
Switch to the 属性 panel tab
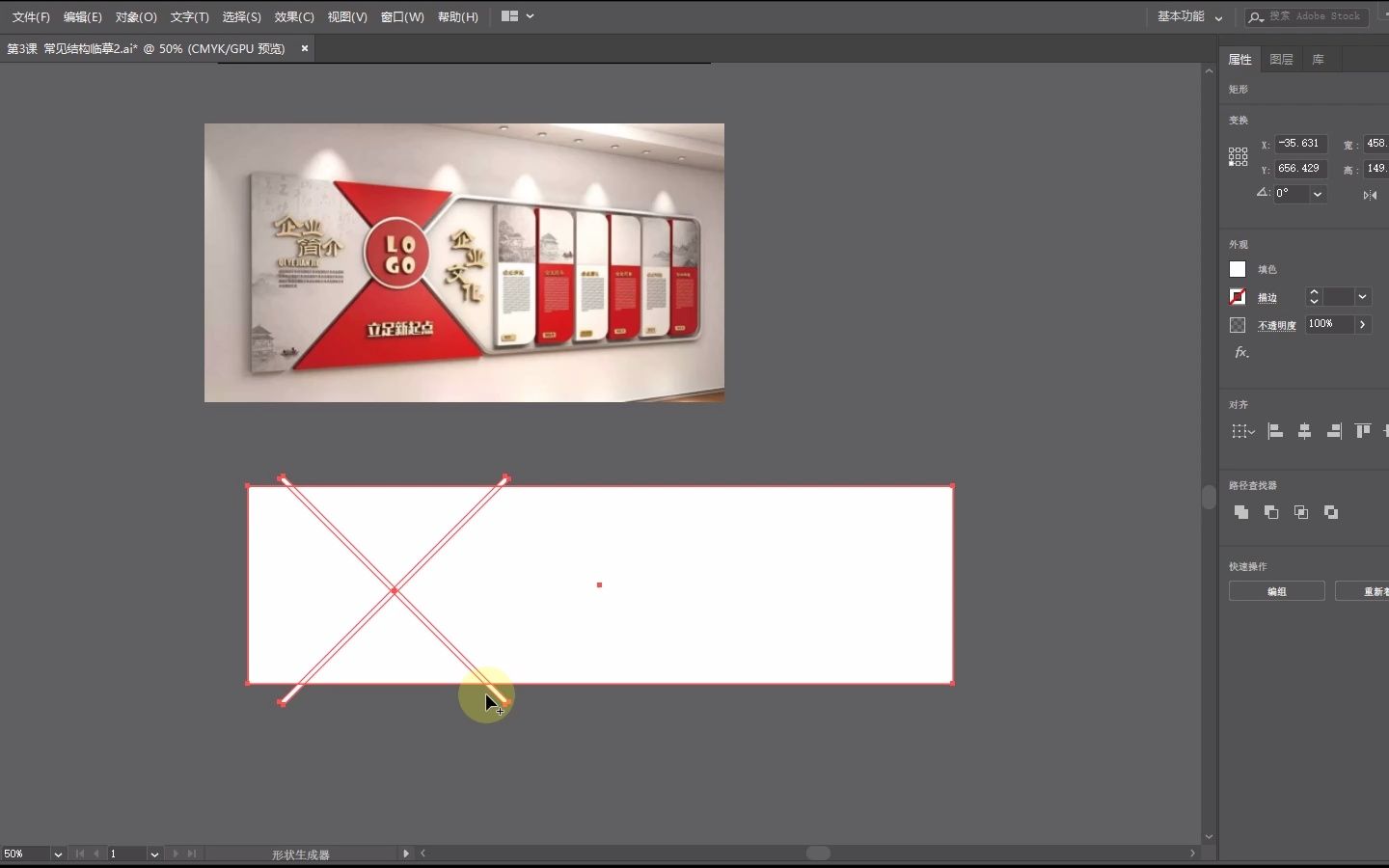(x=1239, y=60)
